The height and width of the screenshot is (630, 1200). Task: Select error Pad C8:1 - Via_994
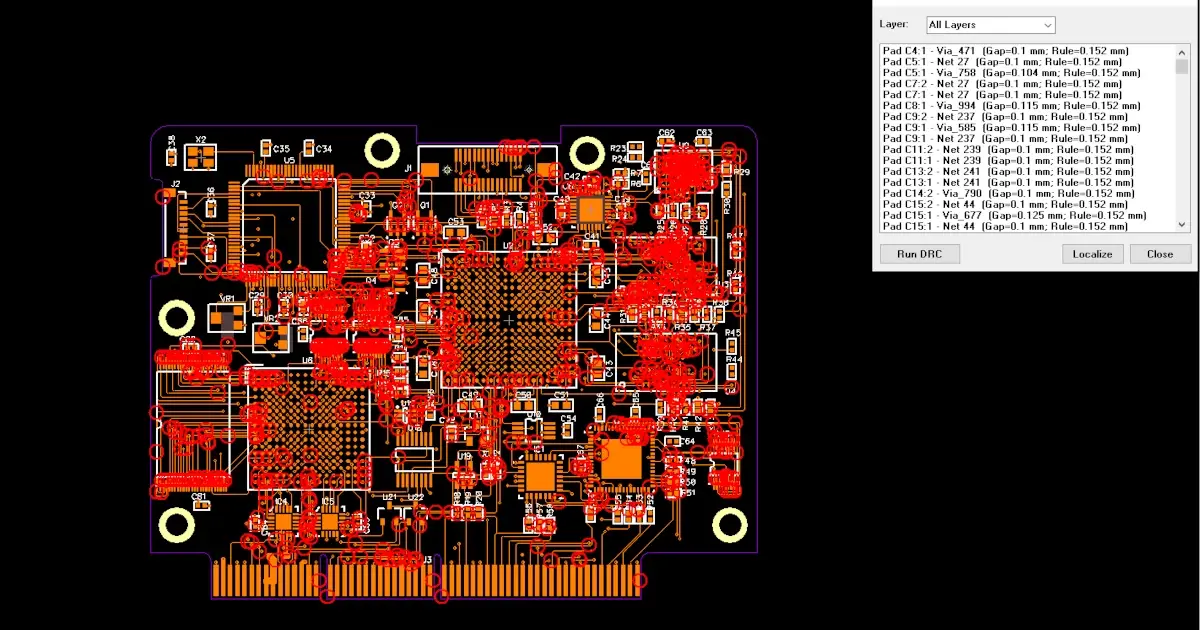tap(1010, 106)
